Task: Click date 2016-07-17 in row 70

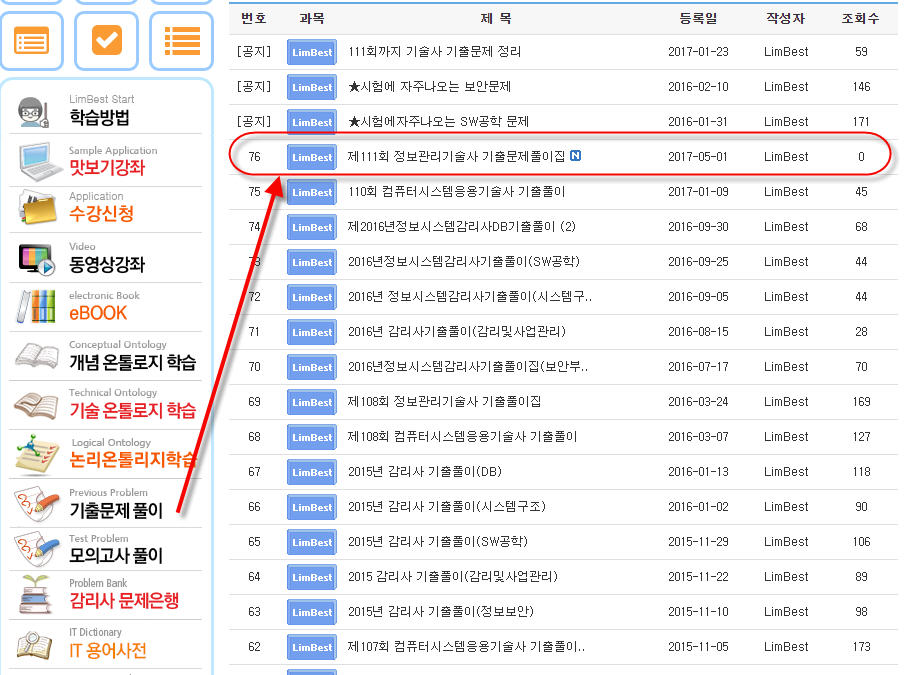Action: [x=698, y=367]
